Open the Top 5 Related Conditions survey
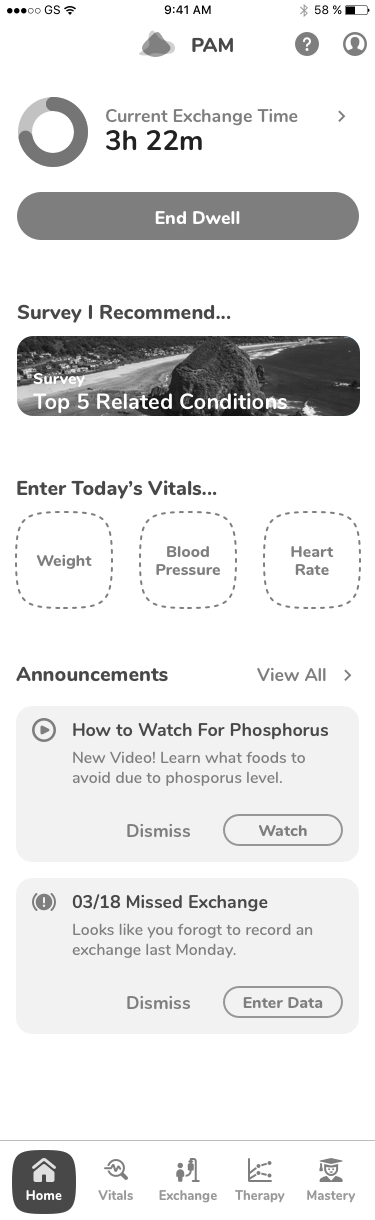 (188, 376)
